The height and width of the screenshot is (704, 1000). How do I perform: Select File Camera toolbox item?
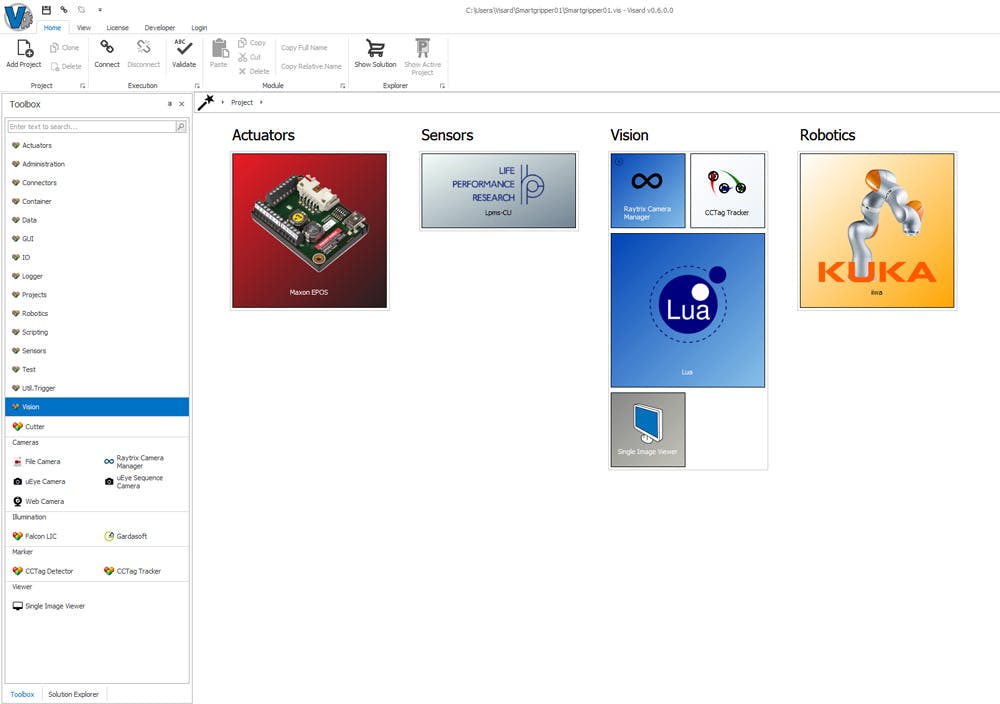(37, 462)
